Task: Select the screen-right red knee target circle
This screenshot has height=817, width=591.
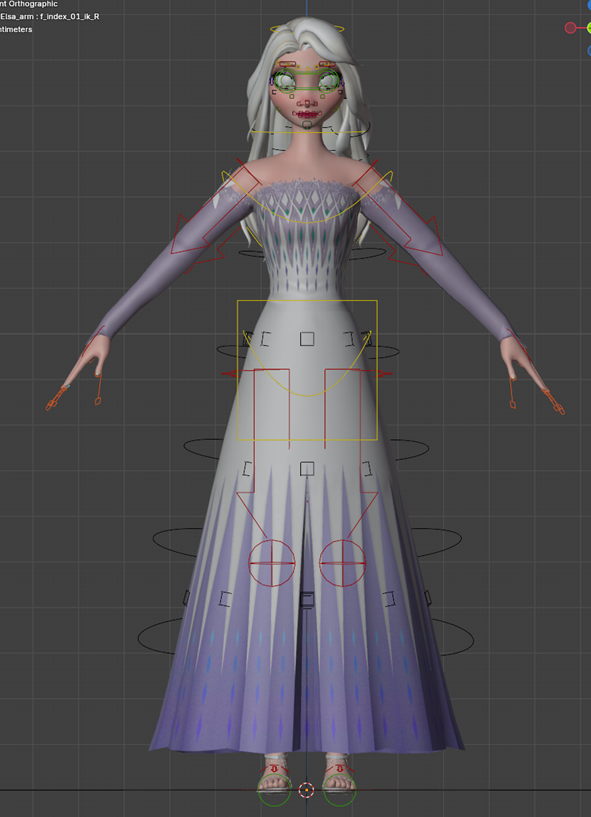Action: click(342, 563)
